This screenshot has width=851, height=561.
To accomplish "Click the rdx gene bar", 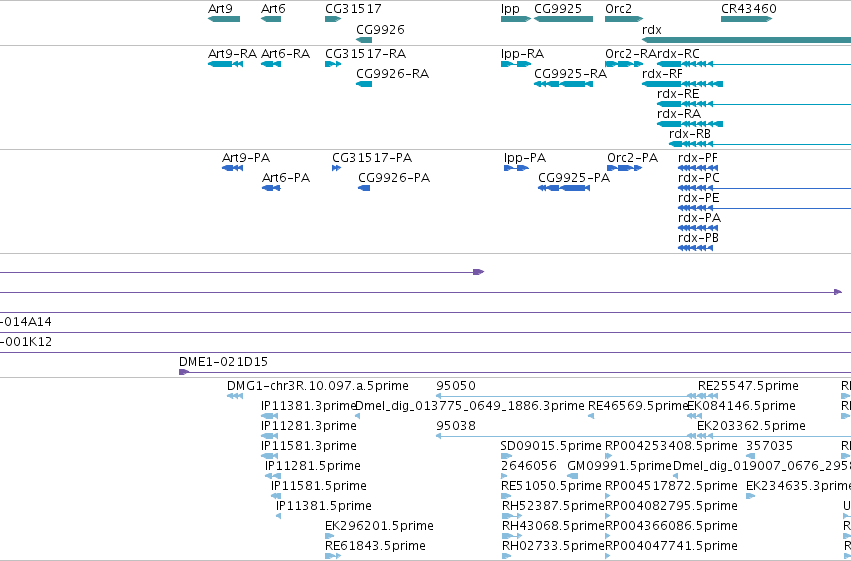I will 746,40.
